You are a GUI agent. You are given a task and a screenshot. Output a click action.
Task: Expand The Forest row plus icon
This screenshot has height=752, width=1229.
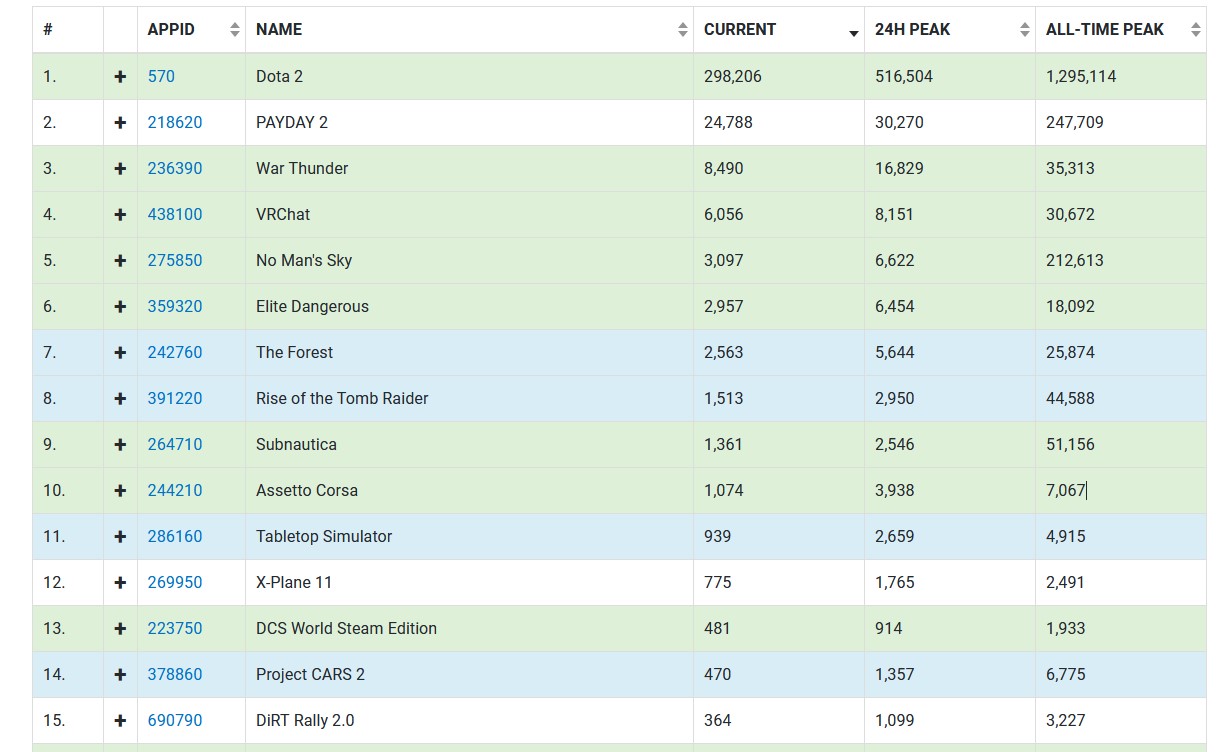pos(120,352)
